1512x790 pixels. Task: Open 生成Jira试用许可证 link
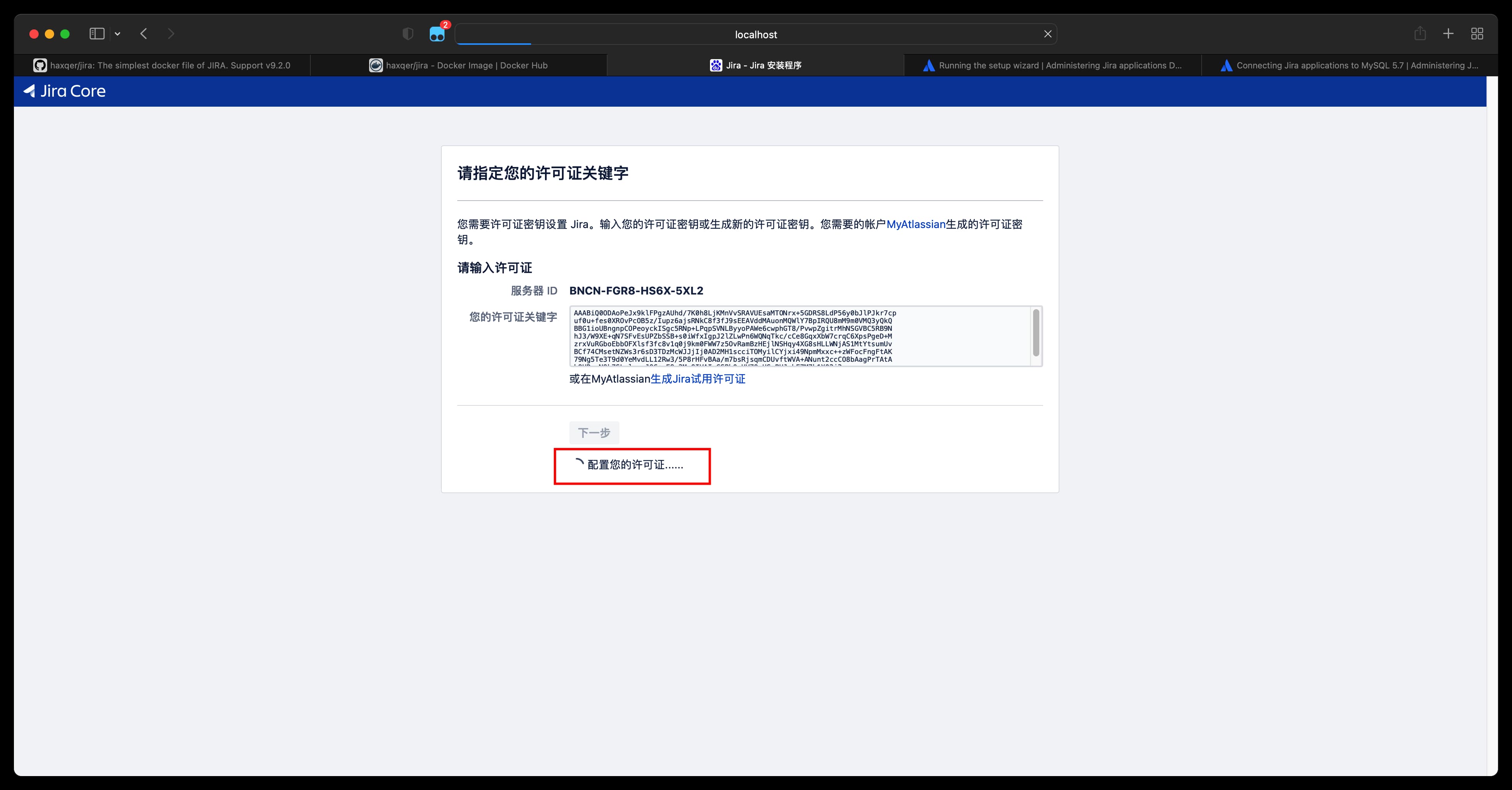[x=698, y=379]
